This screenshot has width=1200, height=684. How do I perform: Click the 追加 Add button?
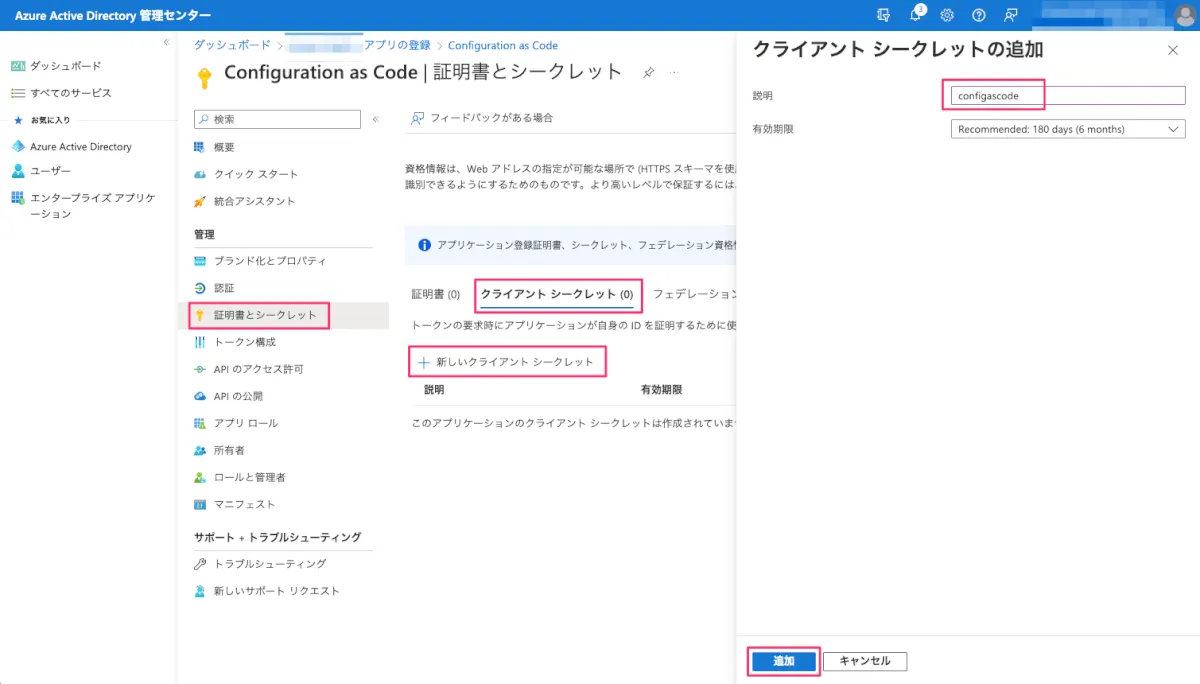click(783, 661)
